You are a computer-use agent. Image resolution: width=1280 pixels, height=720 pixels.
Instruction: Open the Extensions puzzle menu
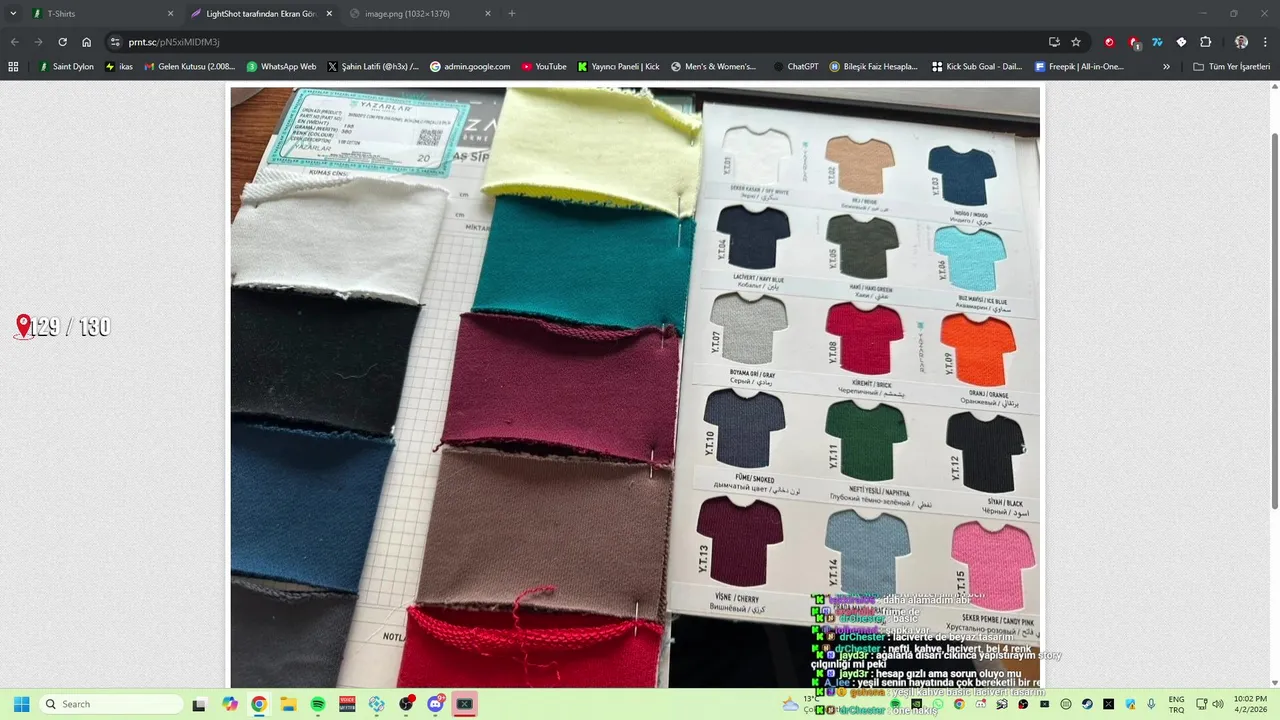tap(1205, 42)
